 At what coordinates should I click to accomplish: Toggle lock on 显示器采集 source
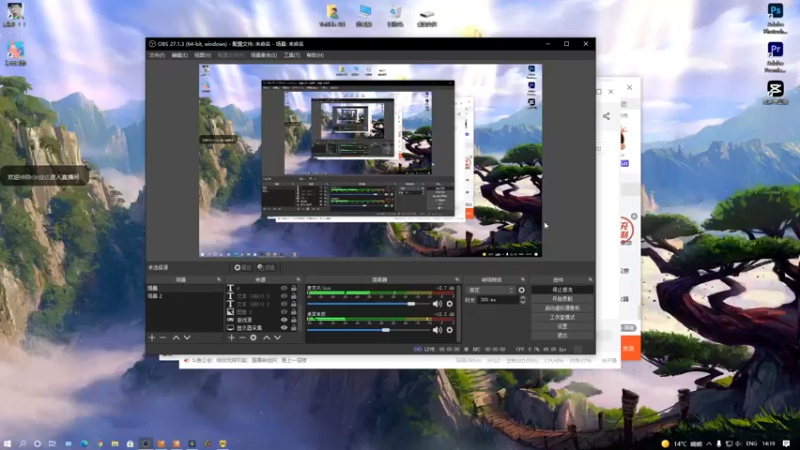(294, 328)
